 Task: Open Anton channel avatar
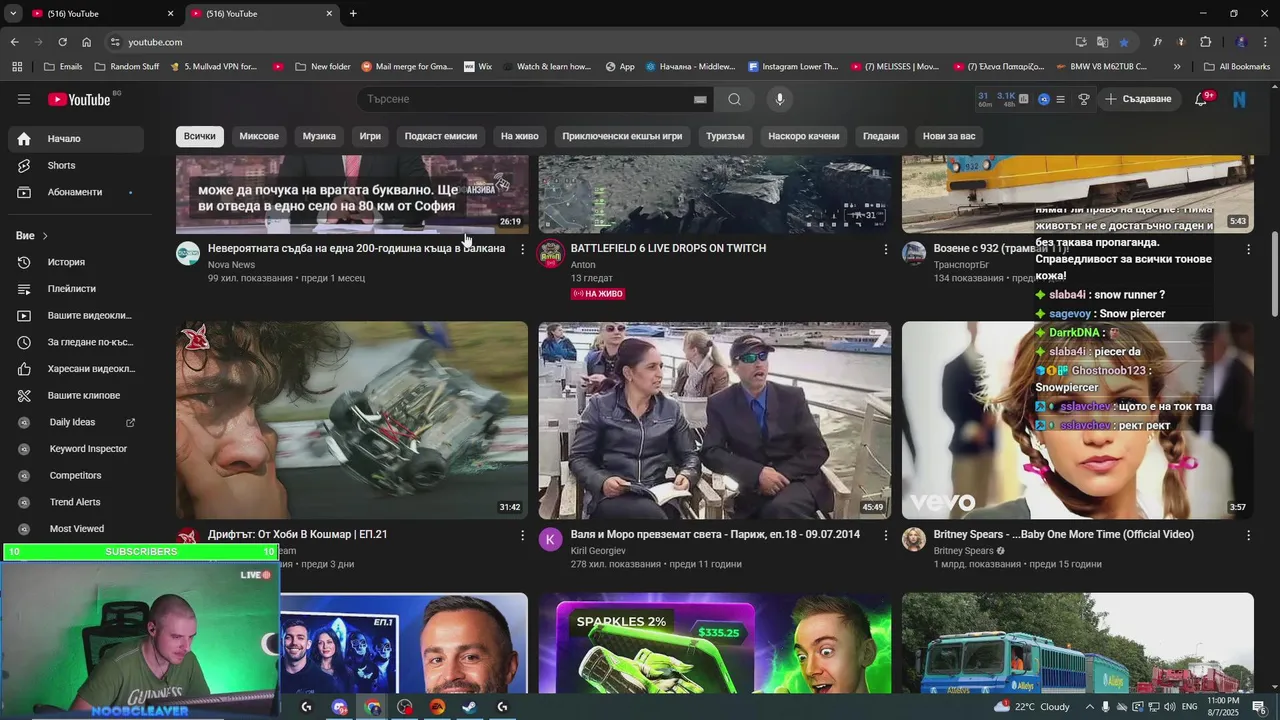tap(551, 253)
